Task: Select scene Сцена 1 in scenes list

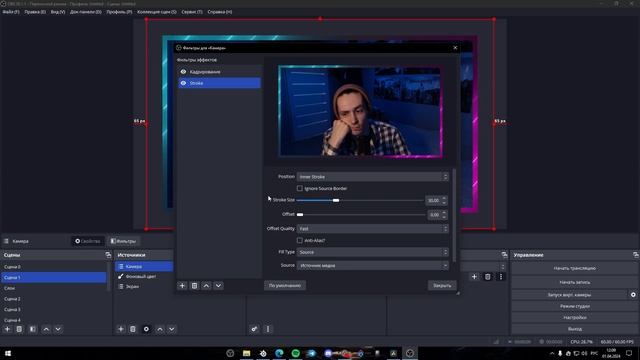Action: click(53, 278)
